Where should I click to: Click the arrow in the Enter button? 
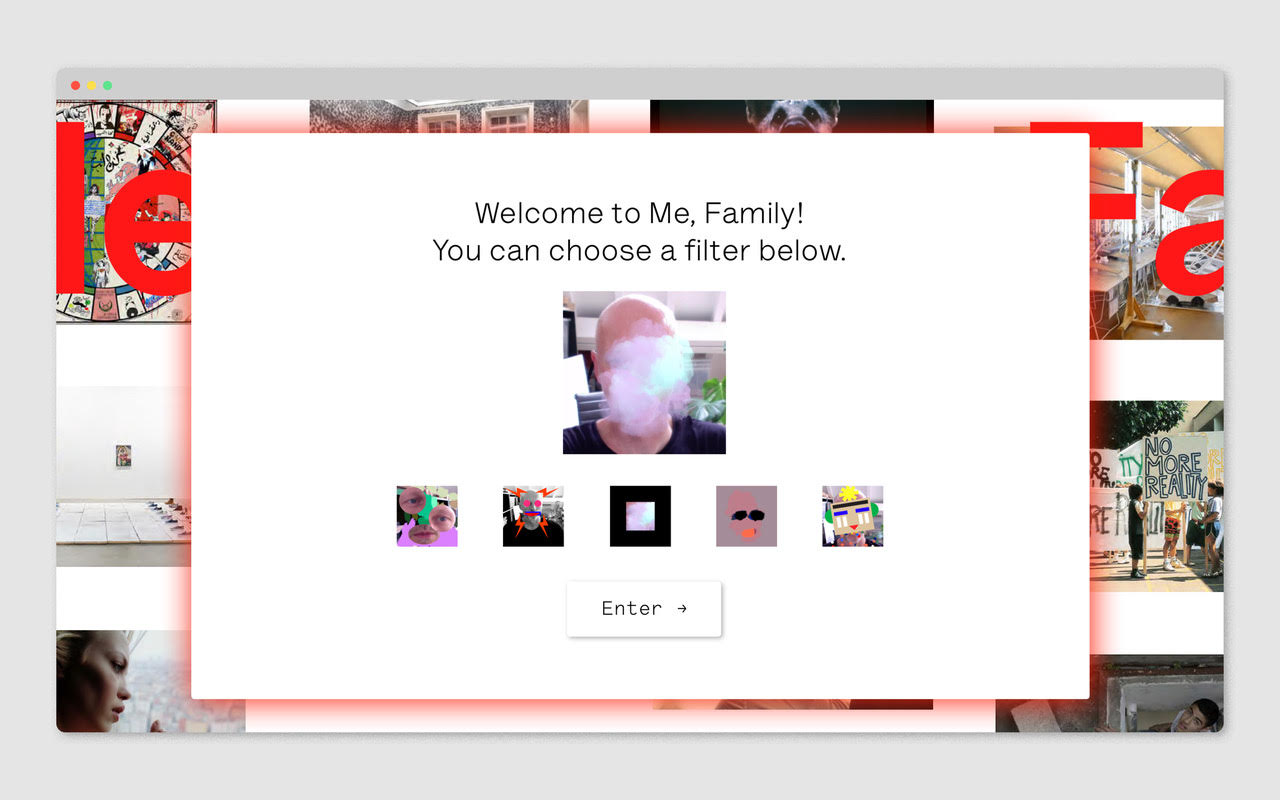(x=682, y=608)
